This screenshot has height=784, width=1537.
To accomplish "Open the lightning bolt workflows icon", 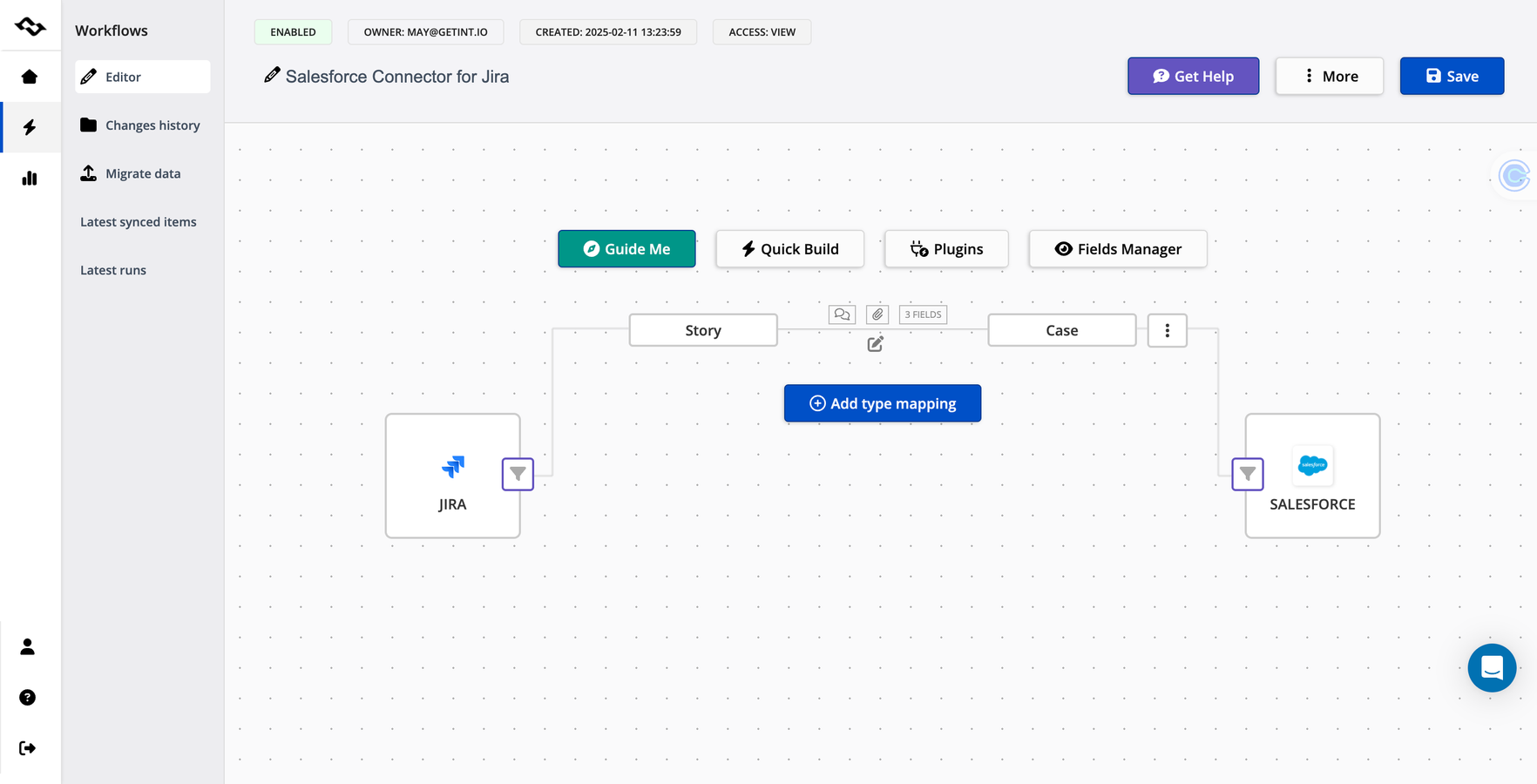I will click(x=30, y=127).
